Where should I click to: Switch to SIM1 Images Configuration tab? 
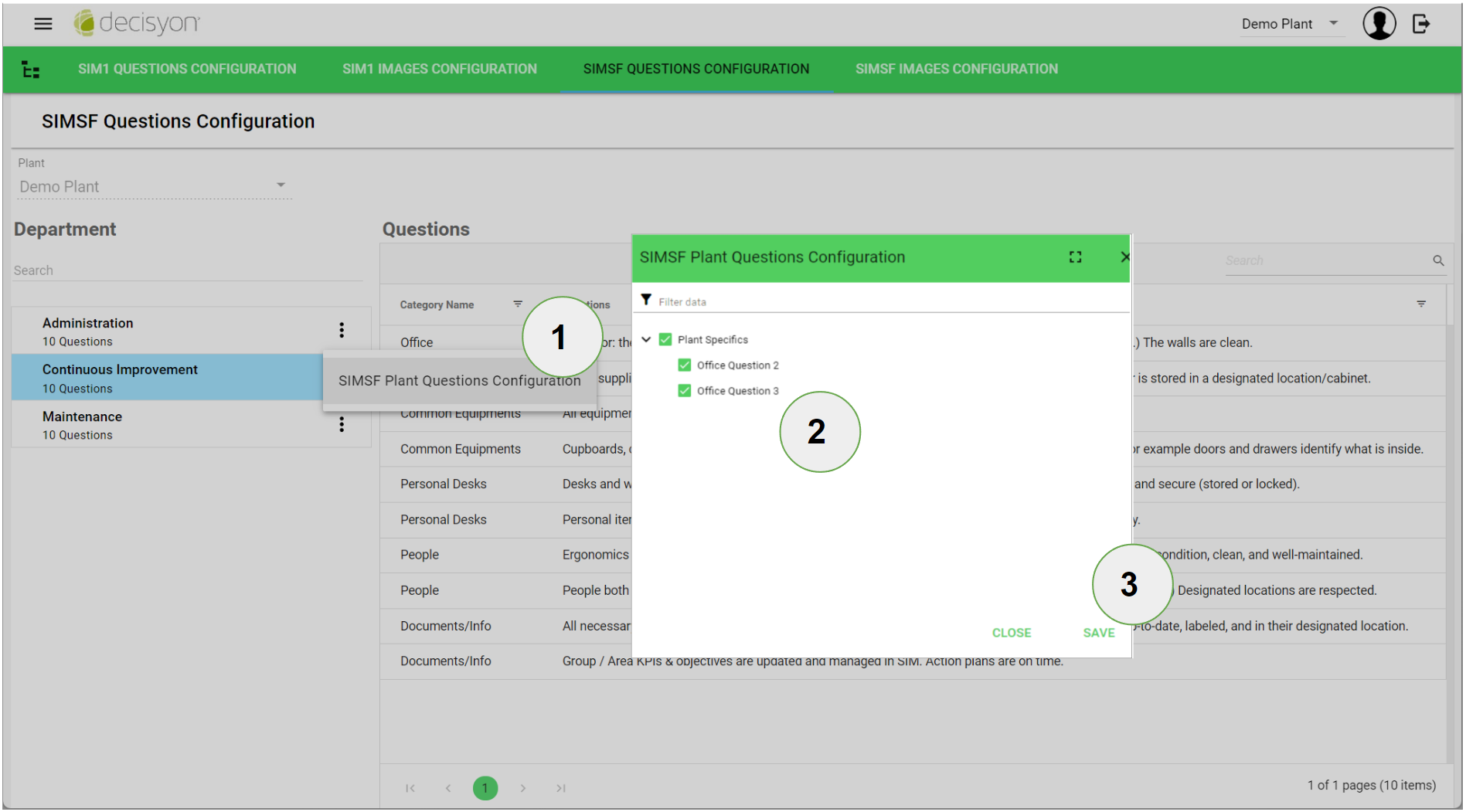(x=440, y=69)
